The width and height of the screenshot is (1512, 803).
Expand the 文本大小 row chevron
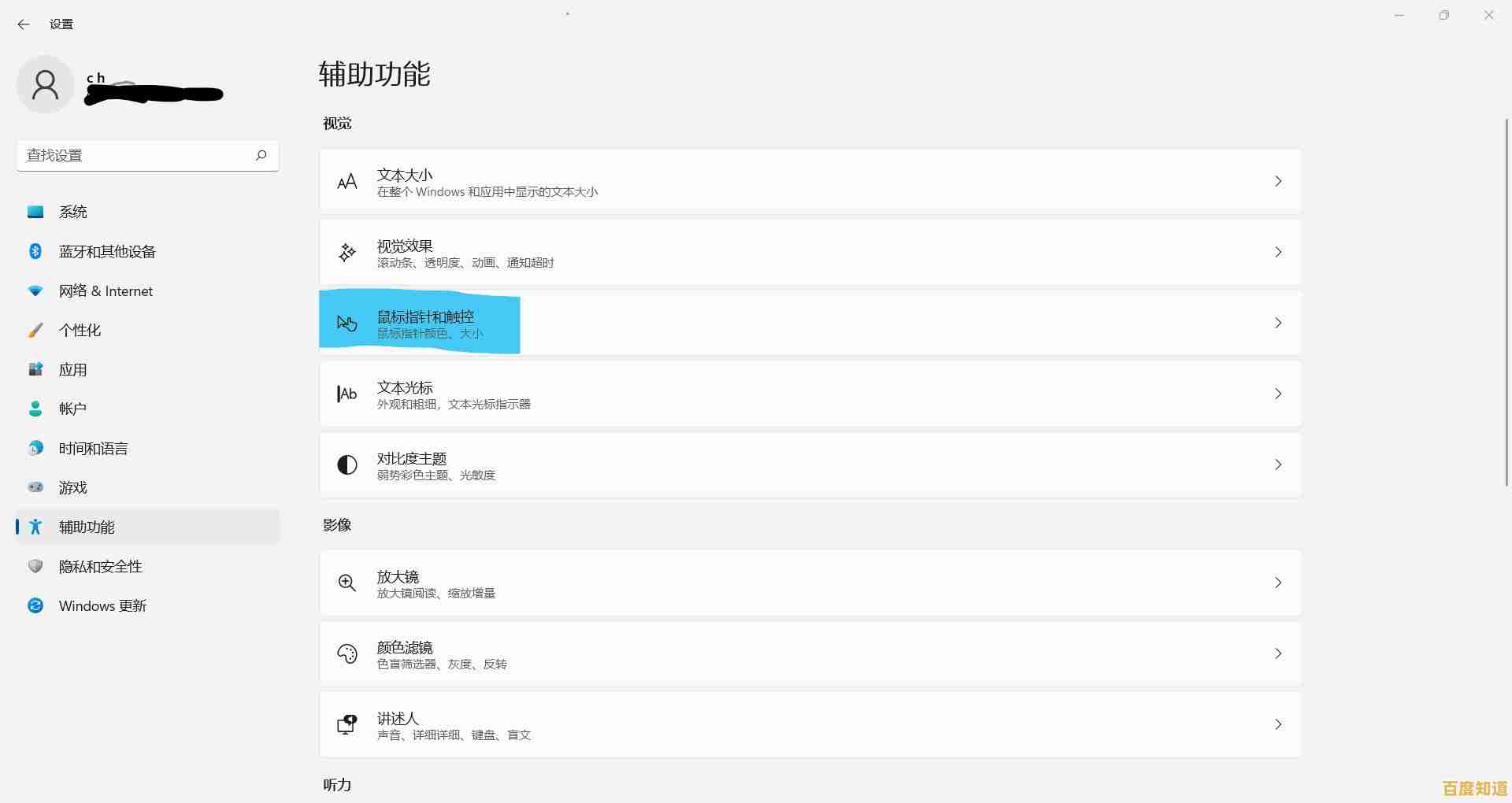[x=1278, y=180]
